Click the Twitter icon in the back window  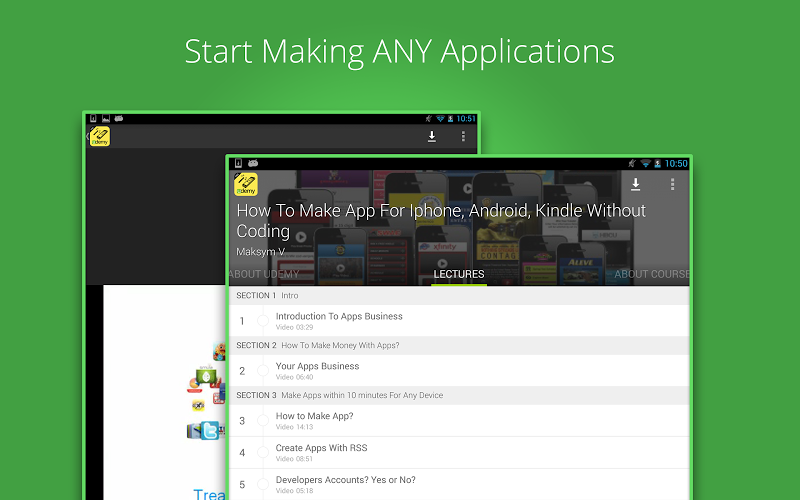coord(210,431)
